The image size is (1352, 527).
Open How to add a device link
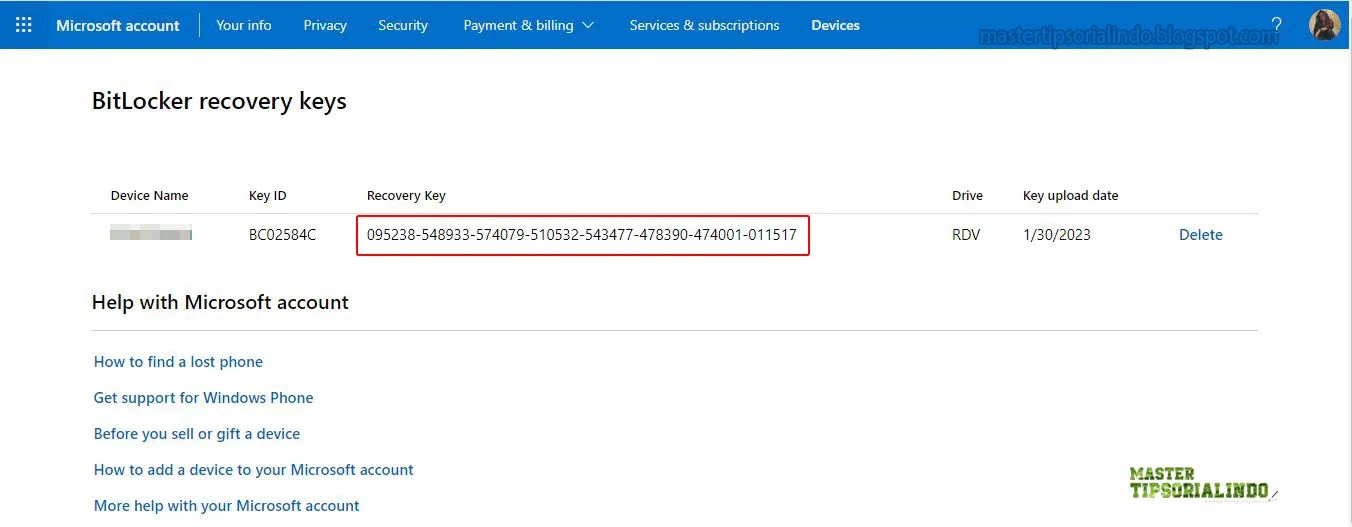point(253,470)
